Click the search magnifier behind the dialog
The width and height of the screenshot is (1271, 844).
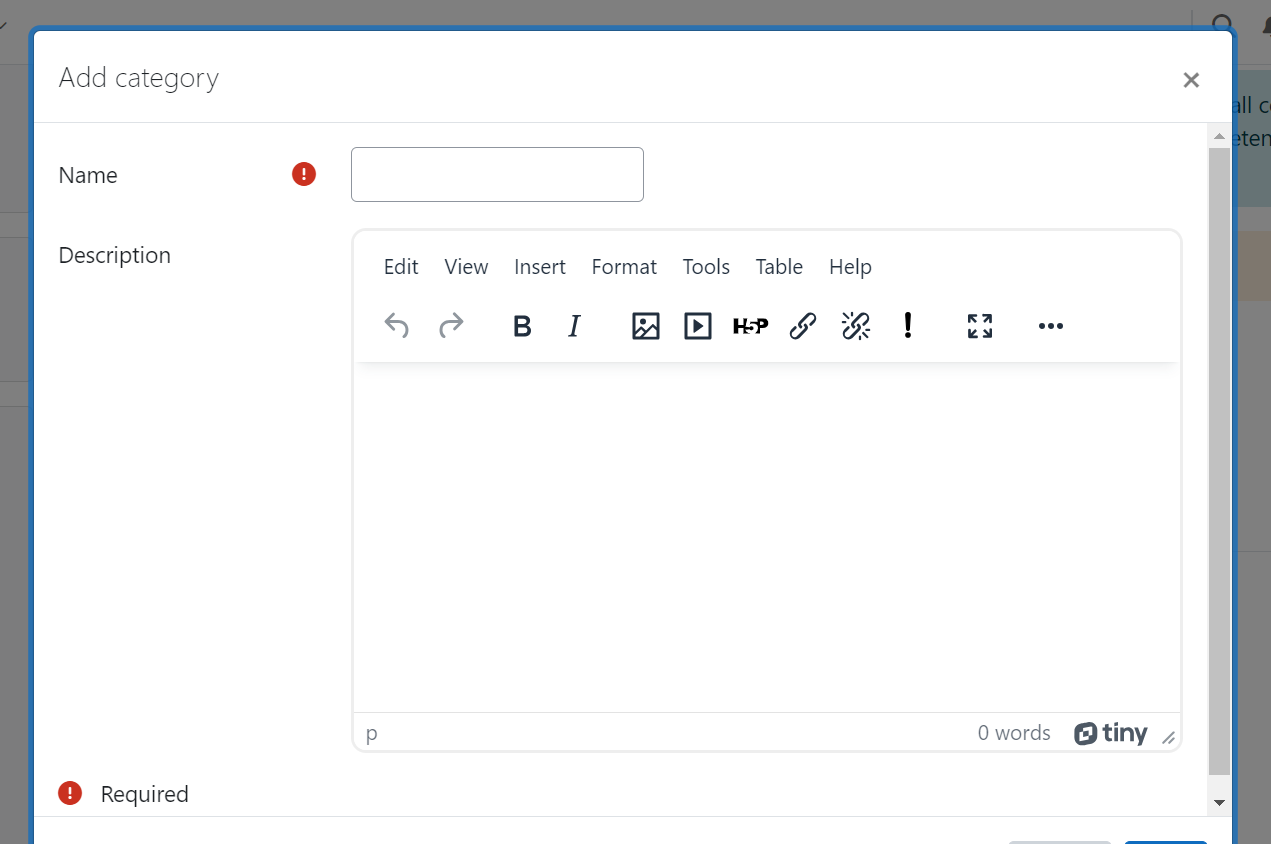tap(1222, 26)
